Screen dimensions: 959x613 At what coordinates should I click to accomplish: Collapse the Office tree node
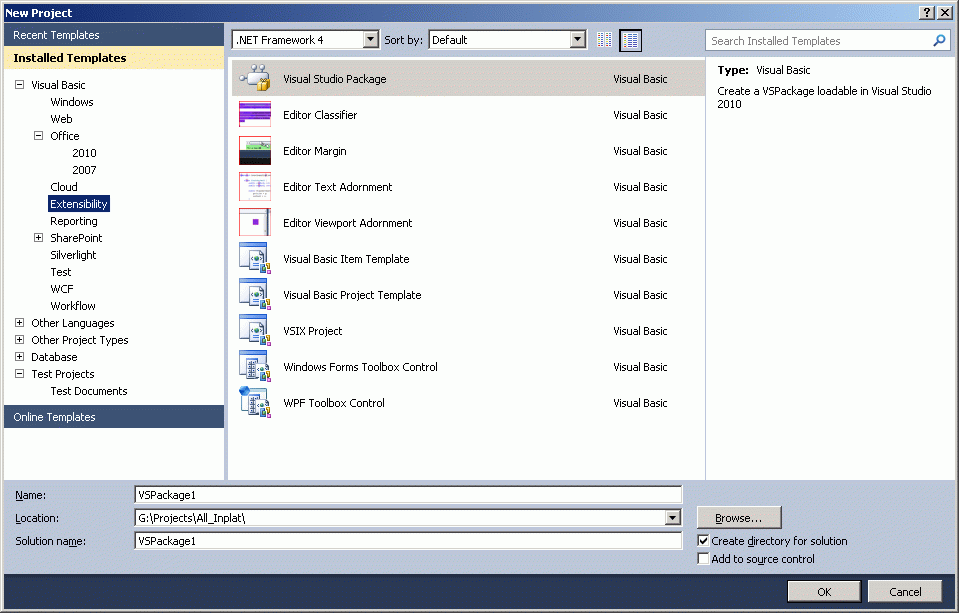39,135
